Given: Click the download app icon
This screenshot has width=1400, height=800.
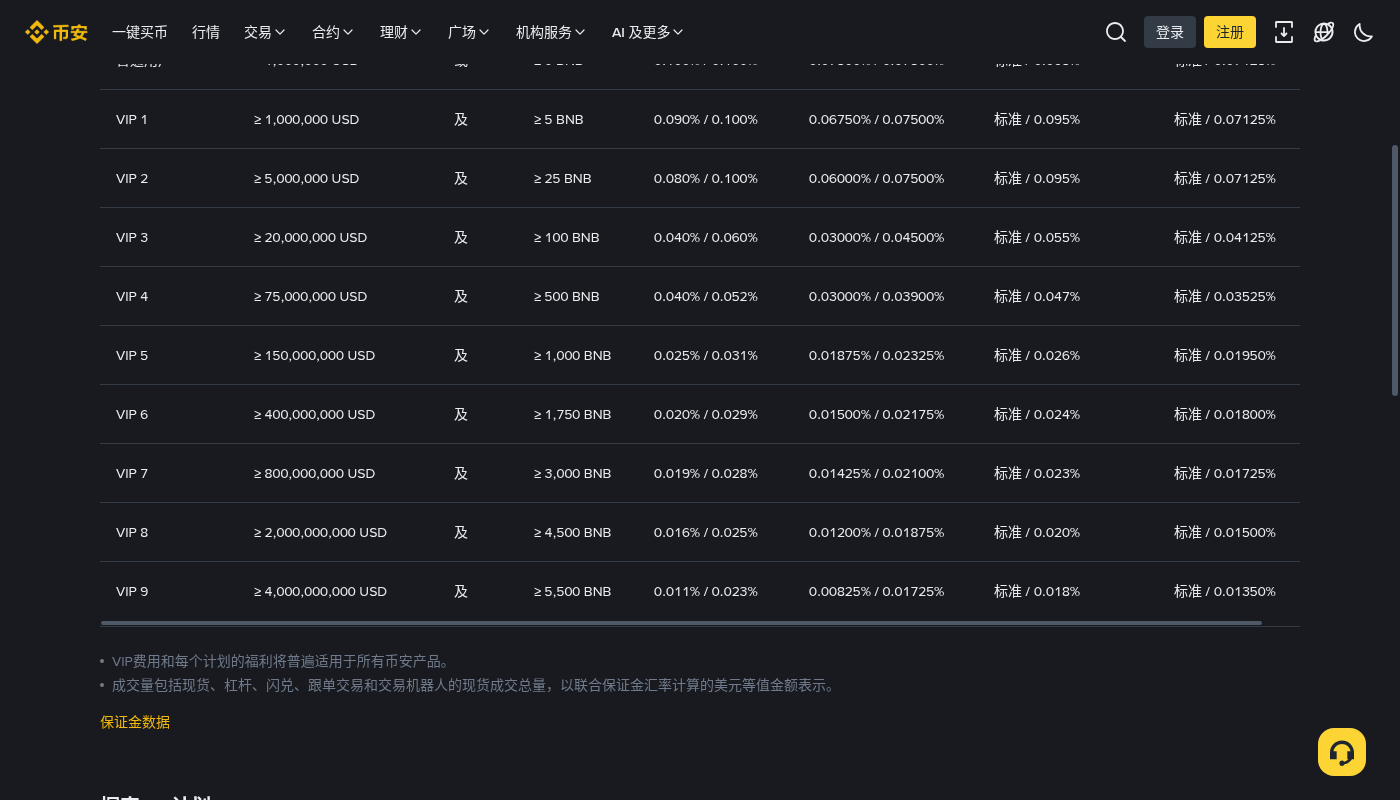Looking at the screenshot, I should tap(1284, 32).
